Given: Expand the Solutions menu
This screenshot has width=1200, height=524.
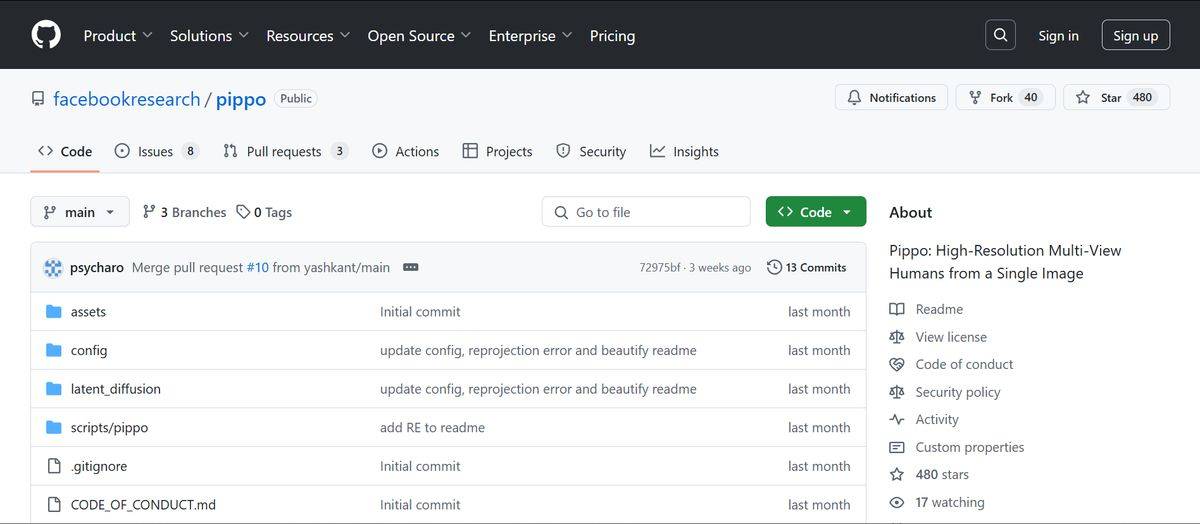Looking at the screenshot, I should [209, 35].
